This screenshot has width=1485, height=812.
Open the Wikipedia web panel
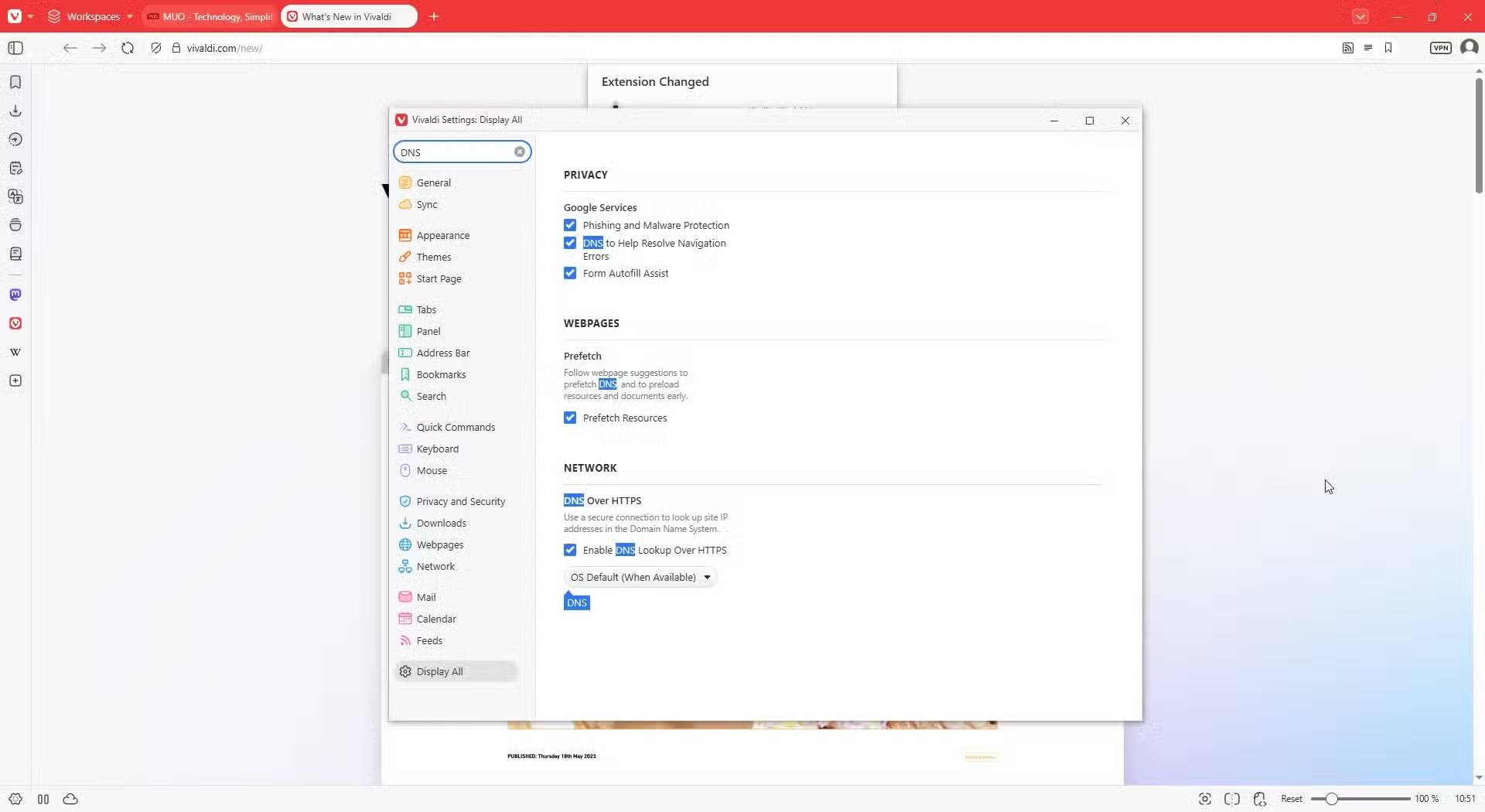pos(15,352)
